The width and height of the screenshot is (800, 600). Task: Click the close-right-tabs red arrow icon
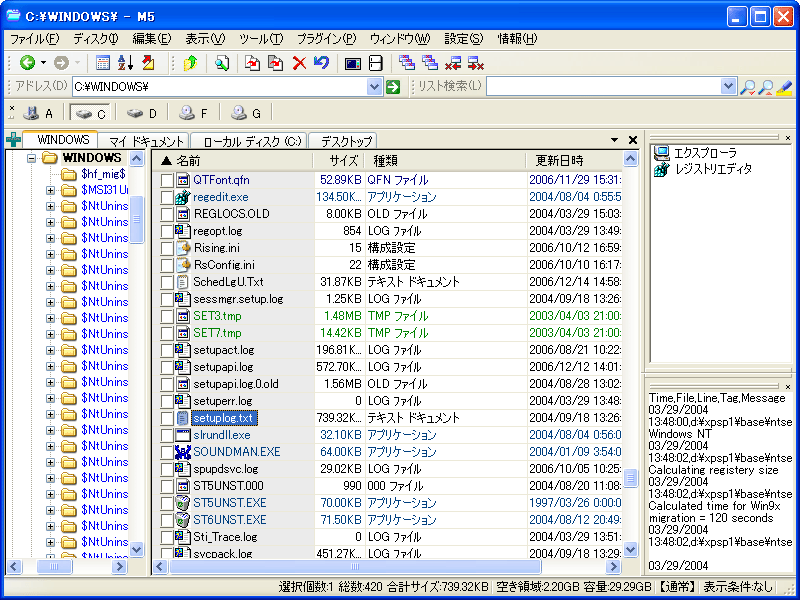[x=476, y=63]
